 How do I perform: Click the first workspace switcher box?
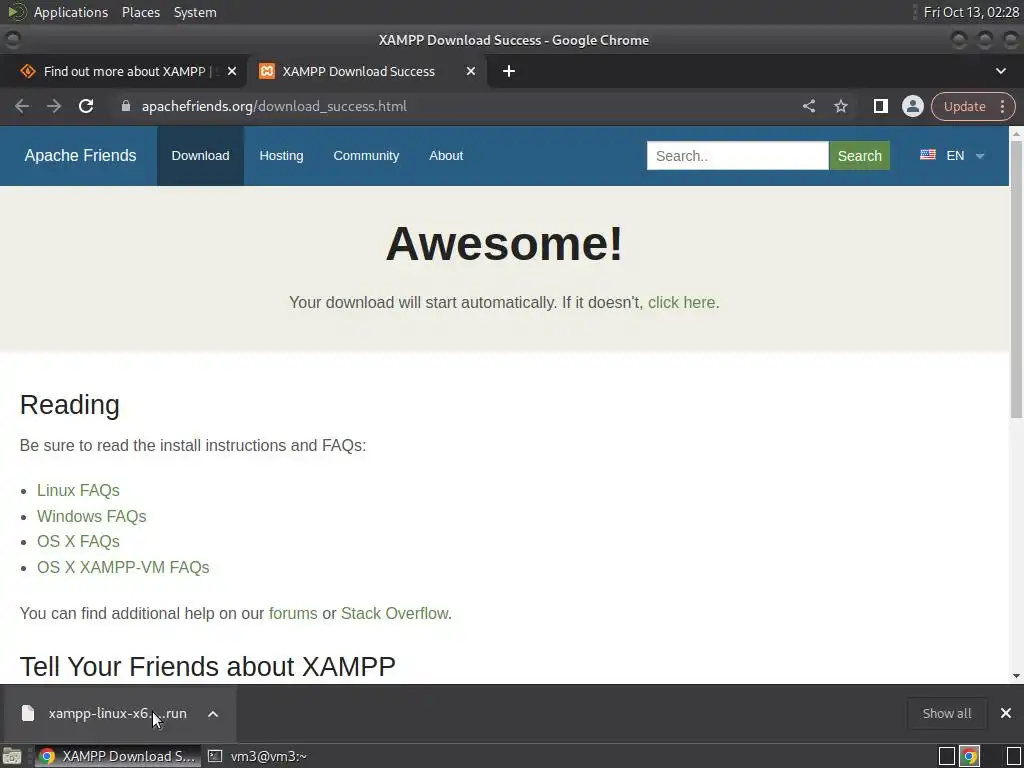click(947, 756)
